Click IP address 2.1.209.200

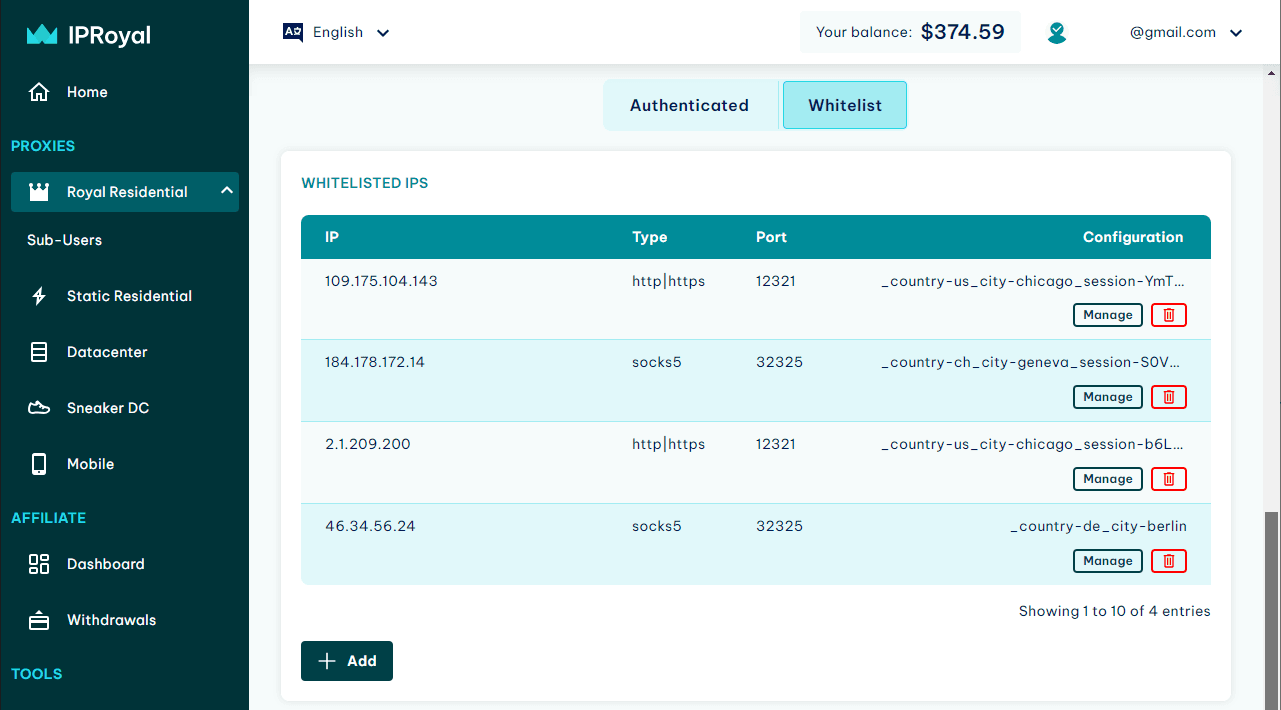tap(368, 444)
